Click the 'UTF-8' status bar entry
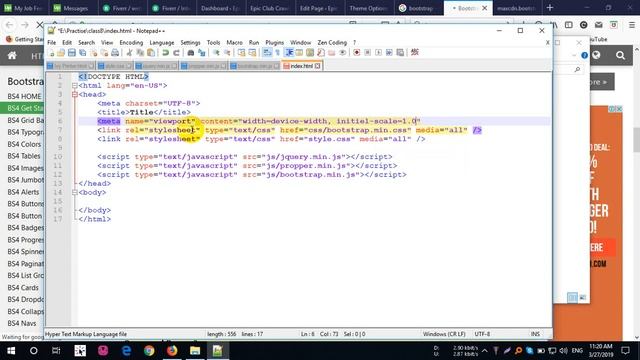Viewport: 640px width, 360px height. click(x=482, y=334)
